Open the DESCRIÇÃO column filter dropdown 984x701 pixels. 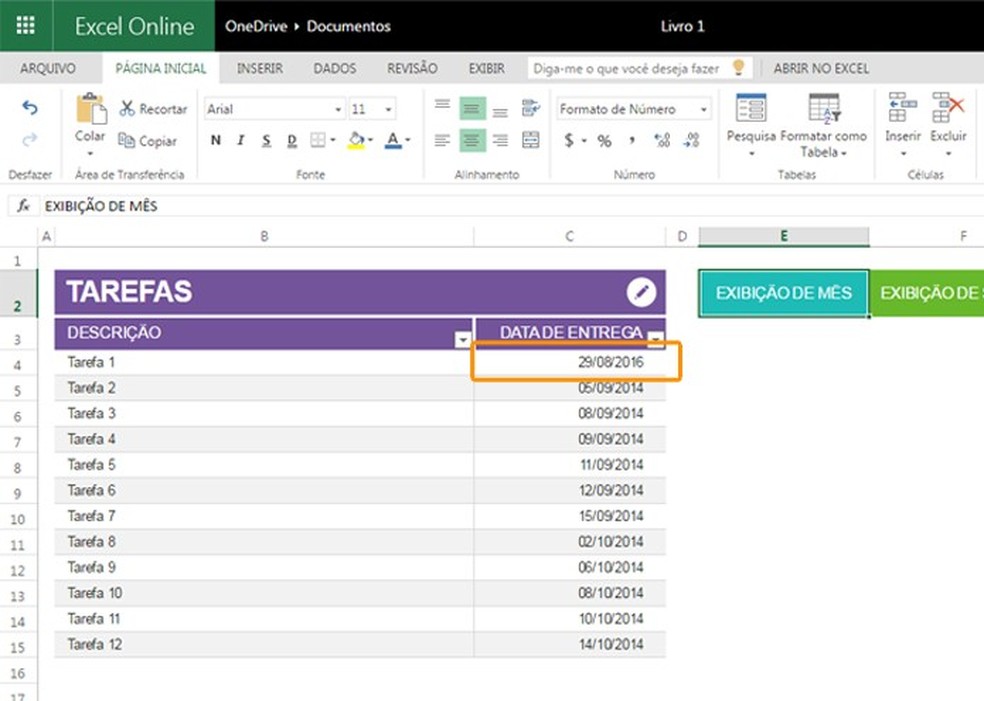coord(462,340)
